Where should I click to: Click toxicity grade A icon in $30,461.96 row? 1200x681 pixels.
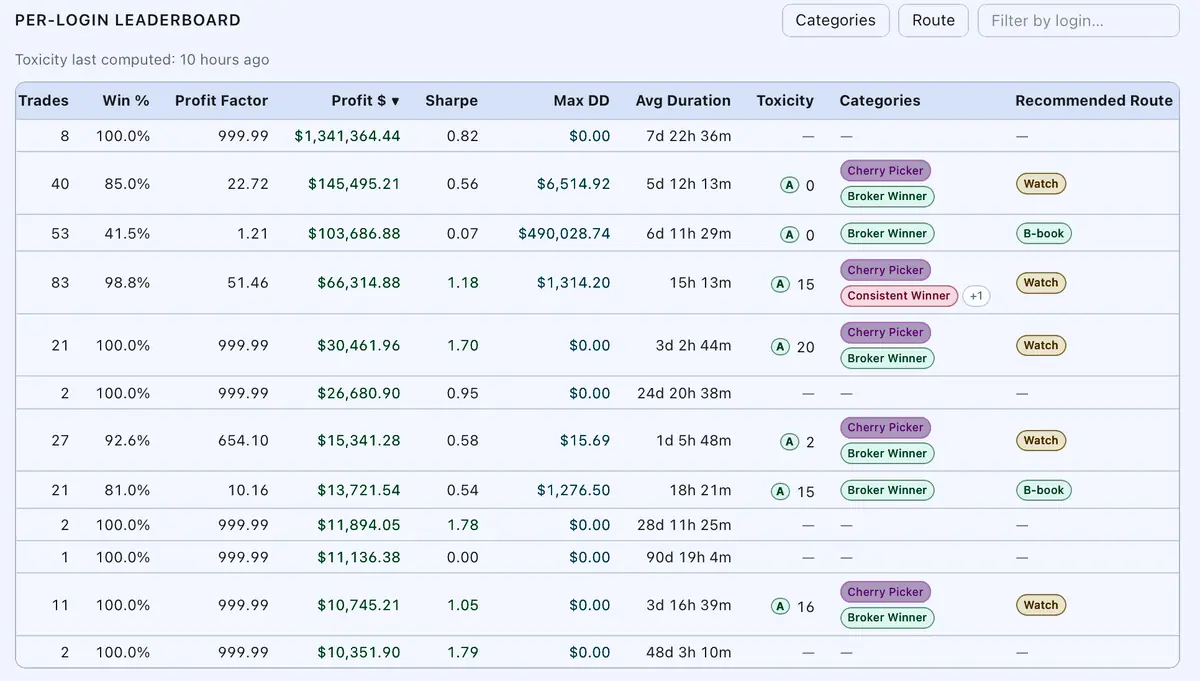pos(781,346)
